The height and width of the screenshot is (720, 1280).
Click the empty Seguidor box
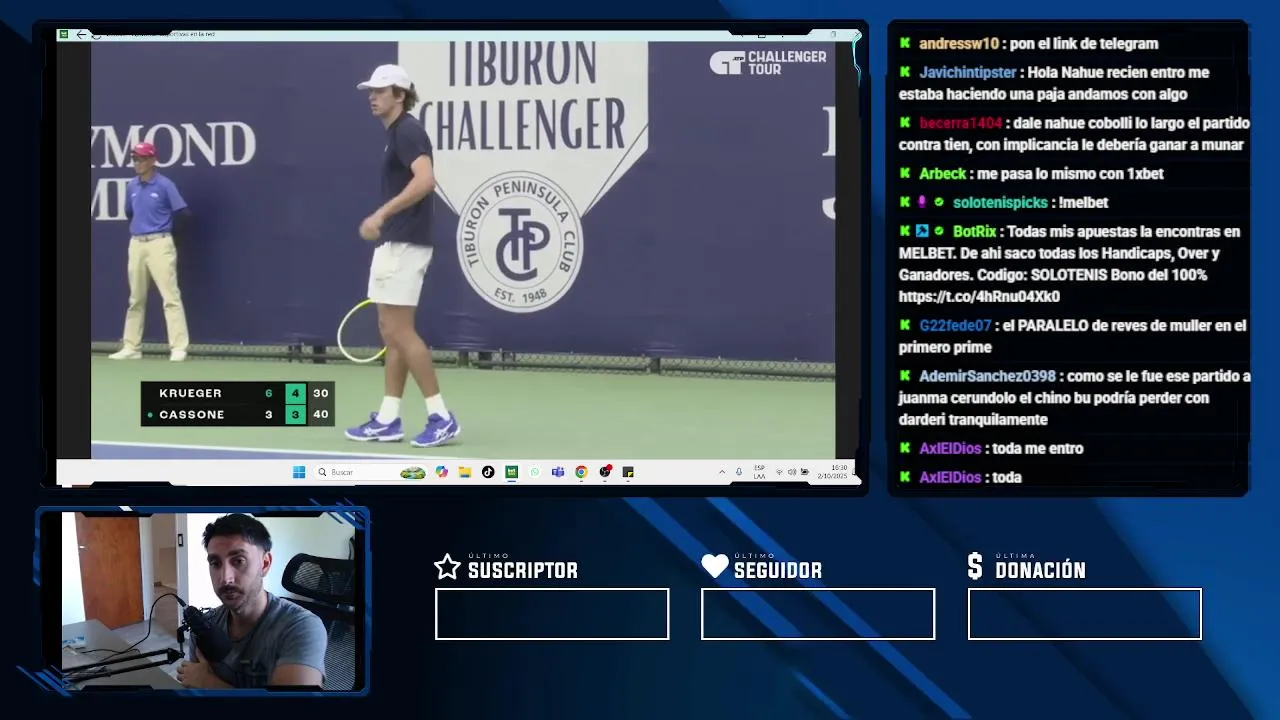pos(818,614)
